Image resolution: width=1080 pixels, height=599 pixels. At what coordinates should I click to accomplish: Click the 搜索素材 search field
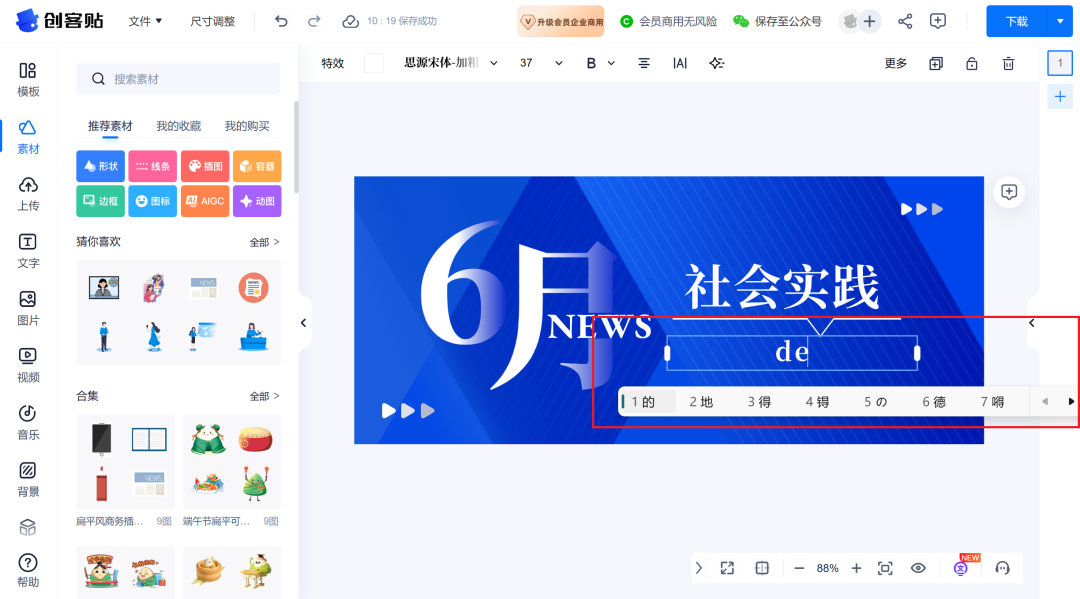(178, 79)
